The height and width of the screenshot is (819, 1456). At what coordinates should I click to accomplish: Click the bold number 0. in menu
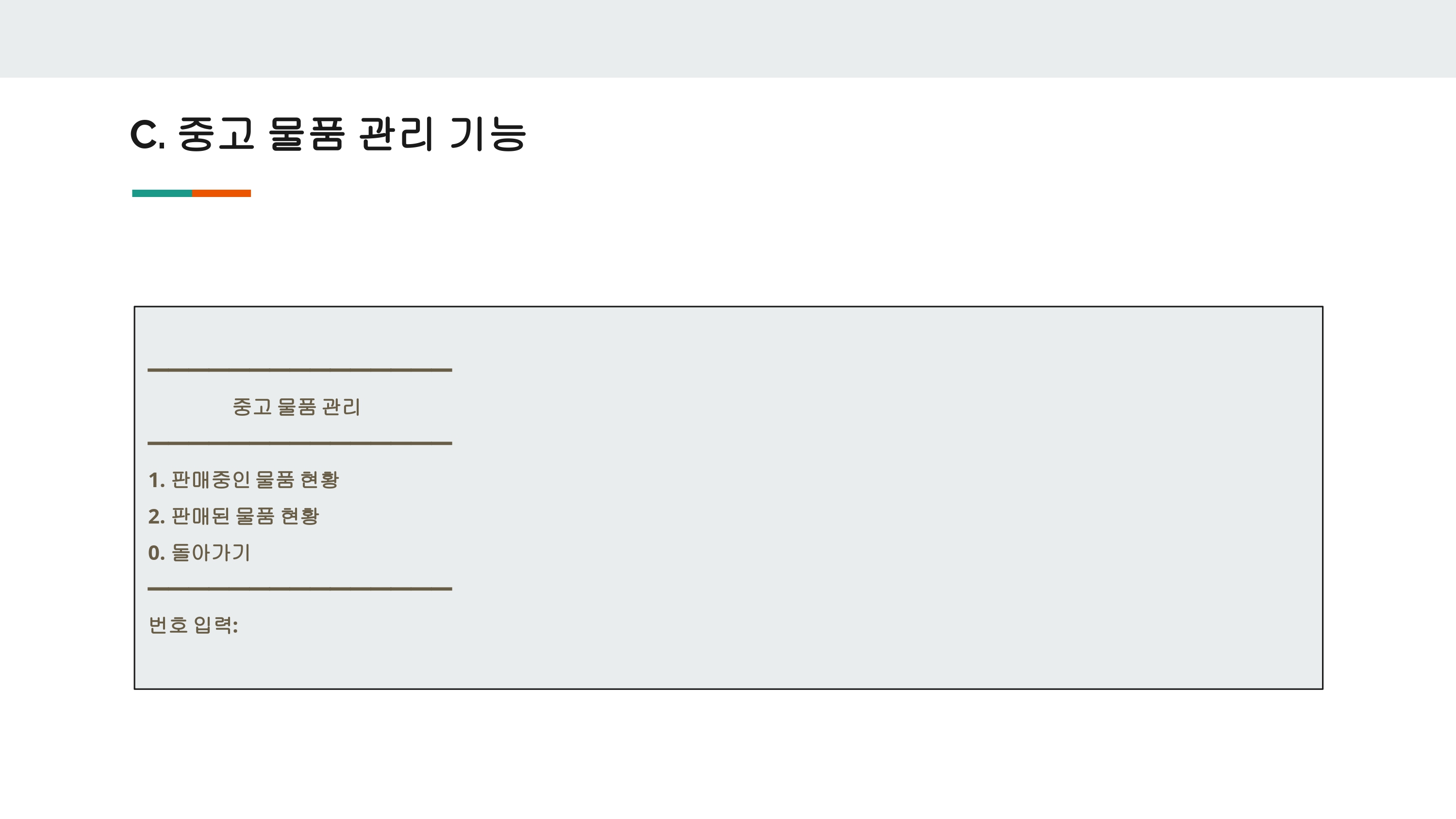[x=157, y=553]
